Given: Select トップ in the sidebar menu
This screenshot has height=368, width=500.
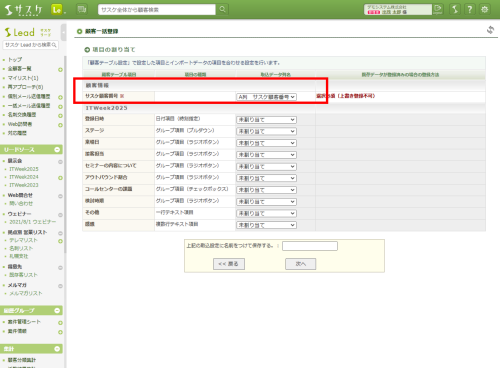Looking at the screenshot, I should click(x=15, y=60).
